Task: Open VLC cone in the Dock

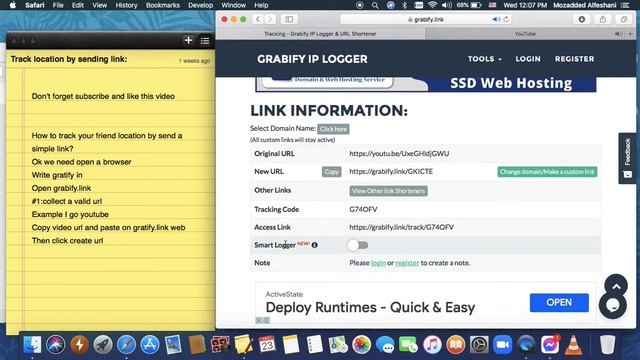Action: (x=573, y=345)
